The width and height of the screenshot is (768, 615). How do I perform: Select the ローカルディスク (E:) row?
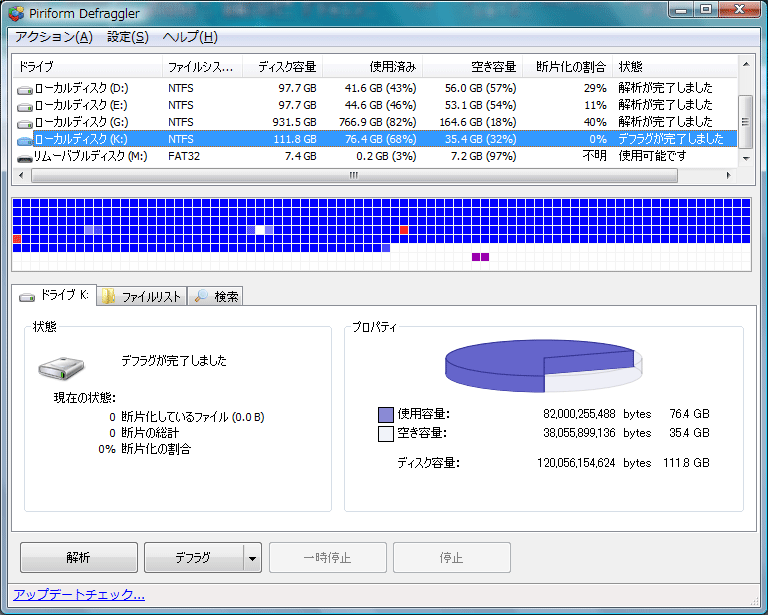click(x=375, y=105)
